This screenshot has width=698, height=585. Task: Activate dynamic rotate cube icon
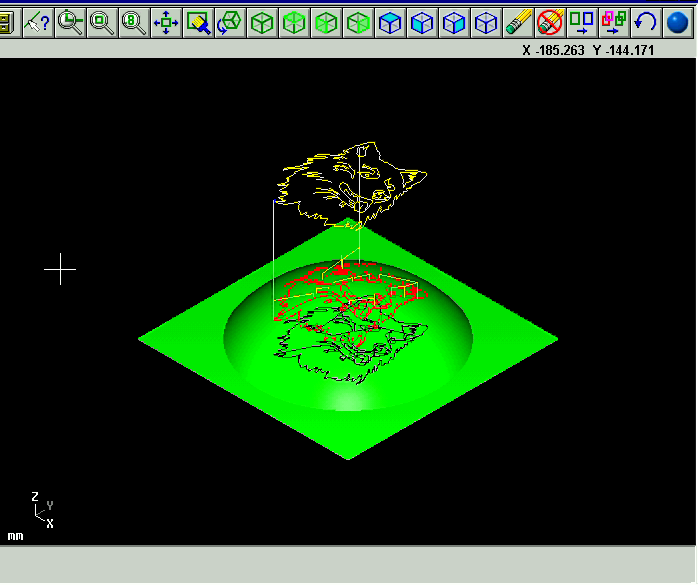pyautogui.click(x=230, y=22)
